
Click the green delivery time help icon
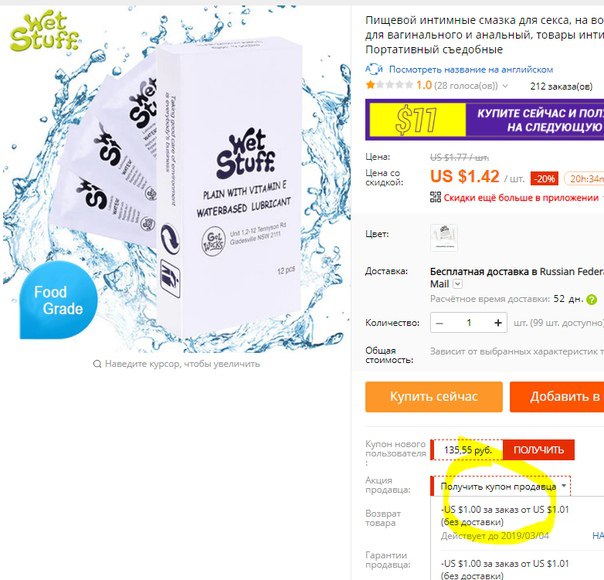point(591,299)
